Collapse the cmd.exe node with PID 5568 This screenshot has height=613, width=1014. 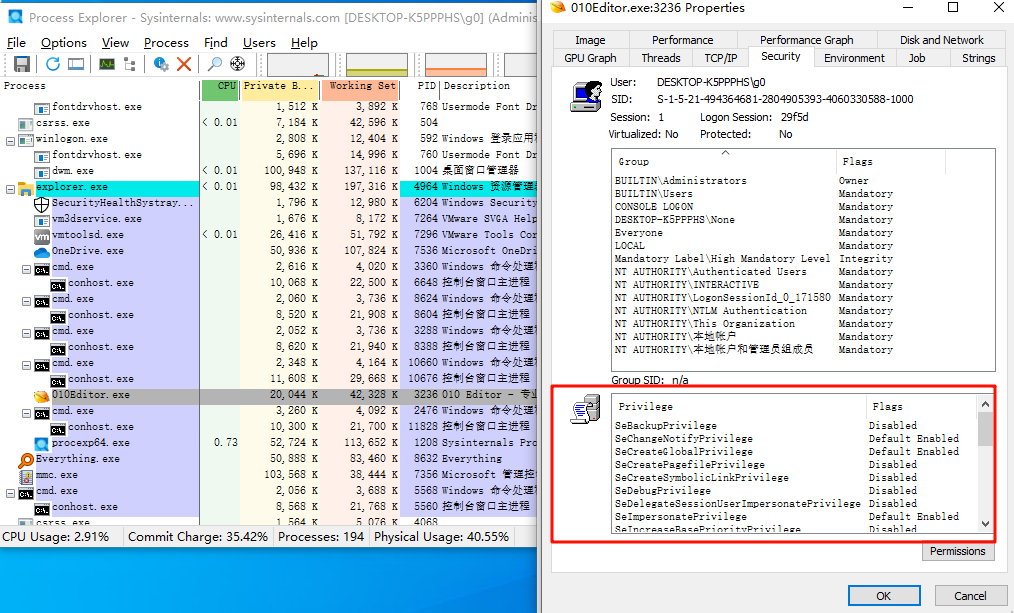10,493
